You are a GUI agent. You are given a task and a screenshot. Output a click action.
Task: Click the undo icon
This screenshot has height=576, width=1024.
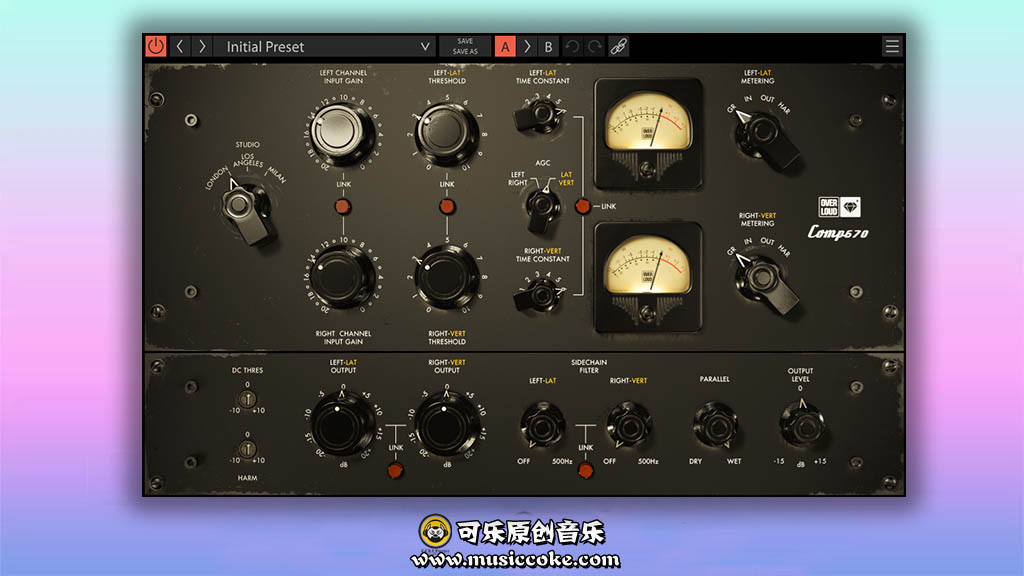click(x=572, y=46)
